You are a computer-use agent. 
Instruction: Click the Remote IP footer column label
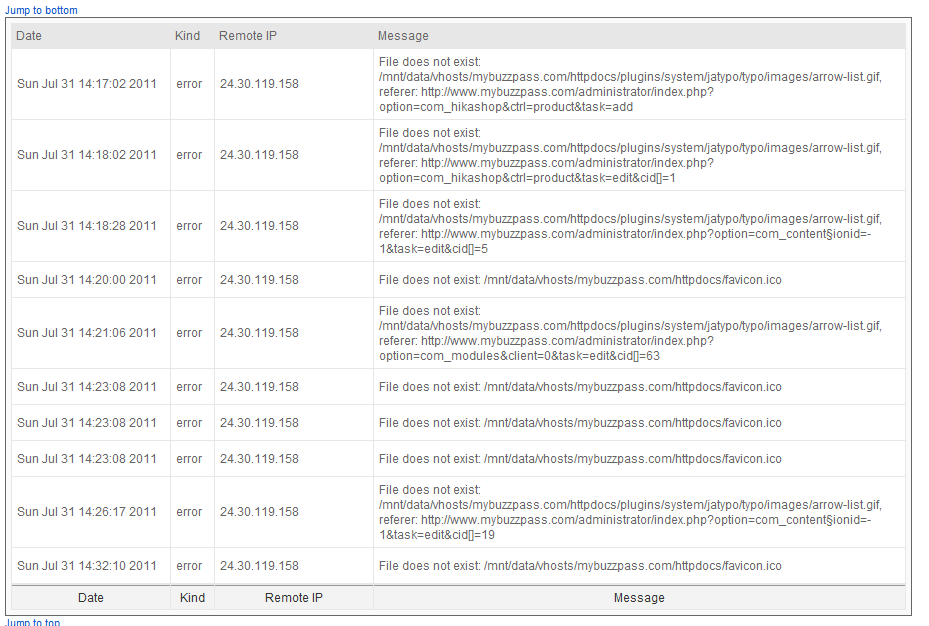(294, 598)
